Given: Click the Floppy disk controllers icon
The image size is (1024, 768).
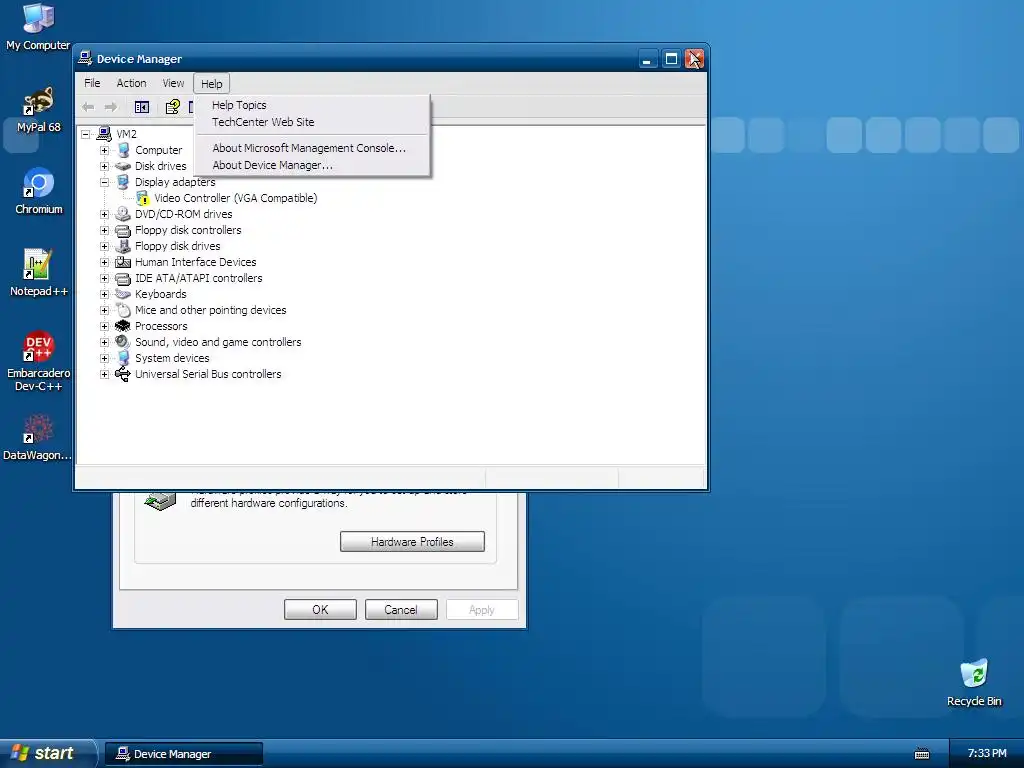Looking at the screenshot, I should coord(123,231).
